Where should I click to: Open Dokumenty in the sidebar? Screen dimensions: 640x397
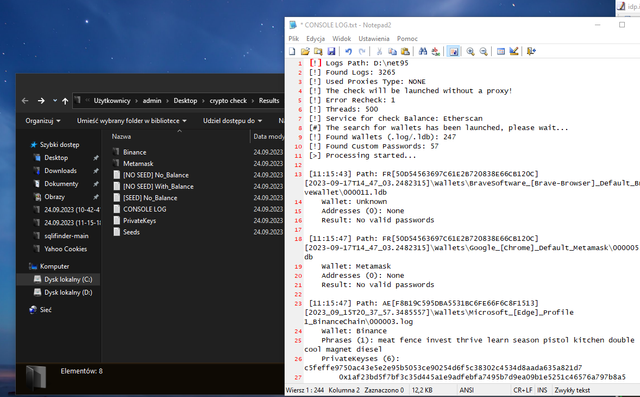coord(61,184)
